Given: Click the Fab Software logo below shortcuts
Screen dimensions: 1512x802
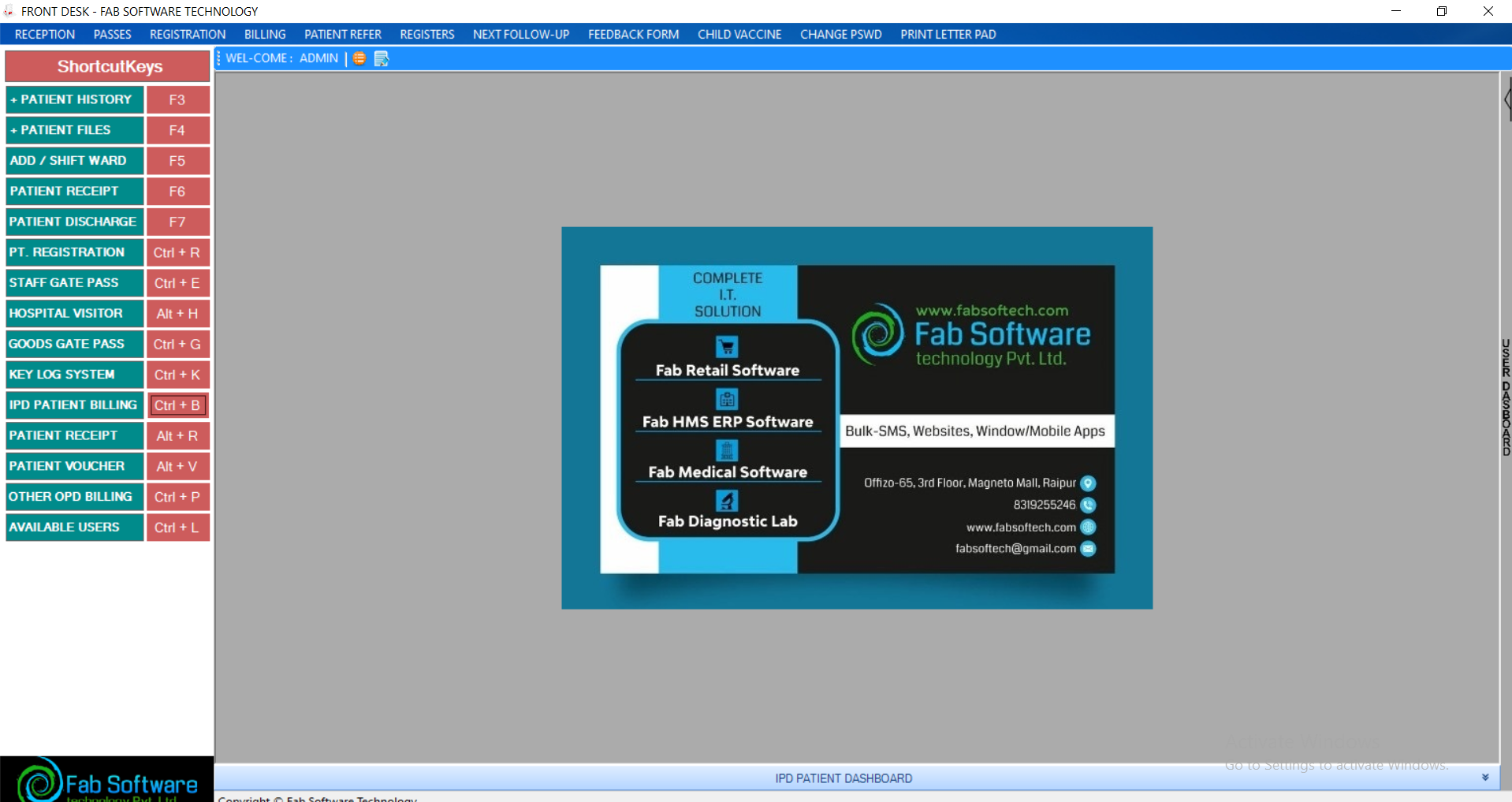Looking at the screenshot, I should tap(106, 780).
